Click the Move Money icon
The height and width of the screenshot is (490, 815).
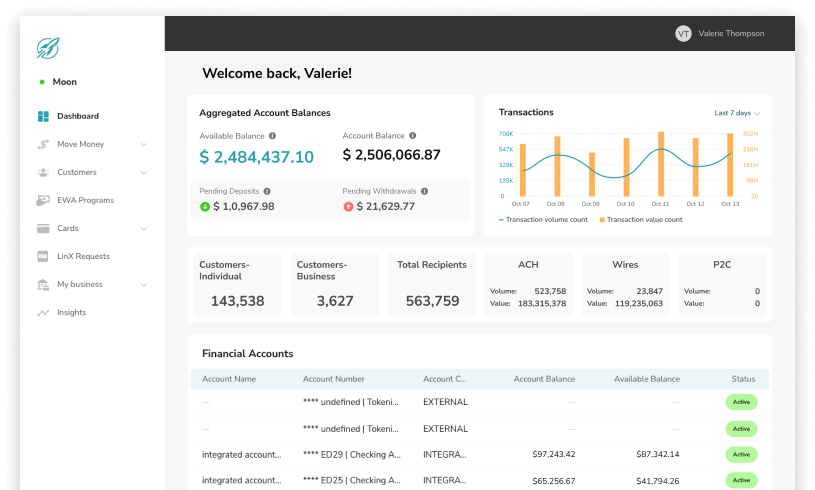[x=43, y=144]
